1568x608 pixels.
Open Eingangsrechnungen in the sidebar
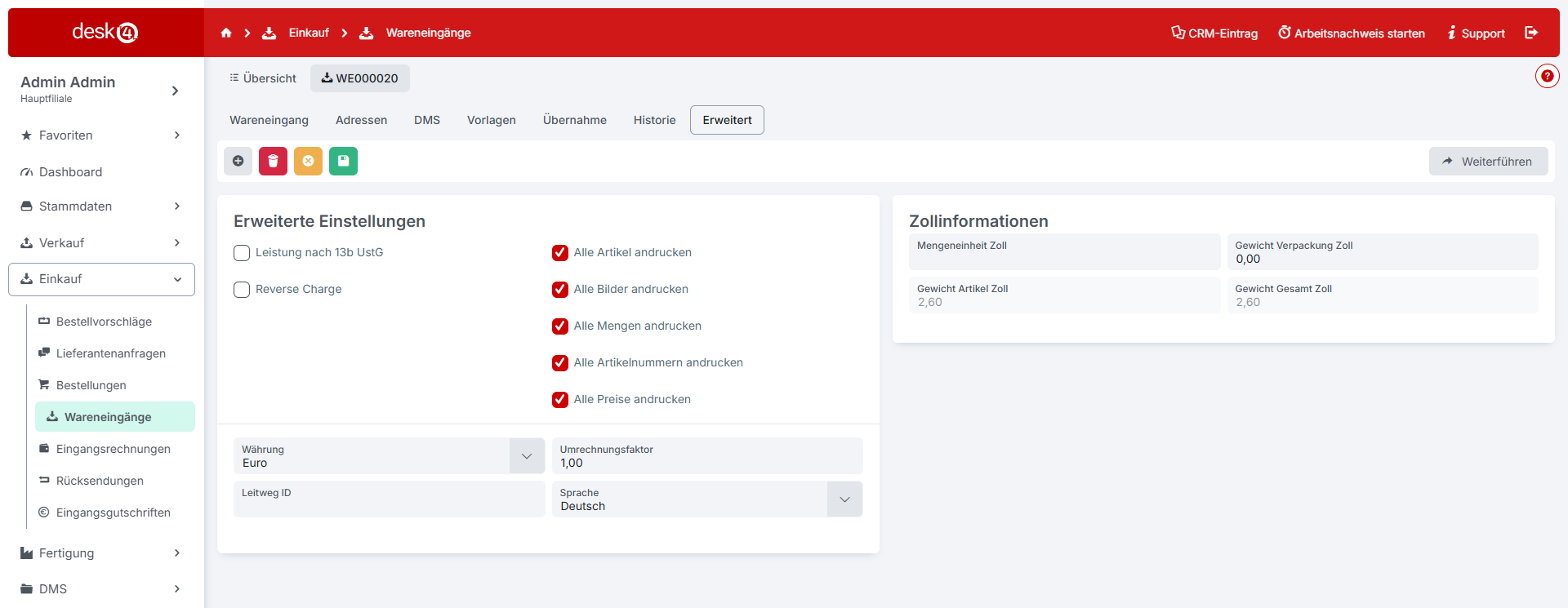point(113,449)
